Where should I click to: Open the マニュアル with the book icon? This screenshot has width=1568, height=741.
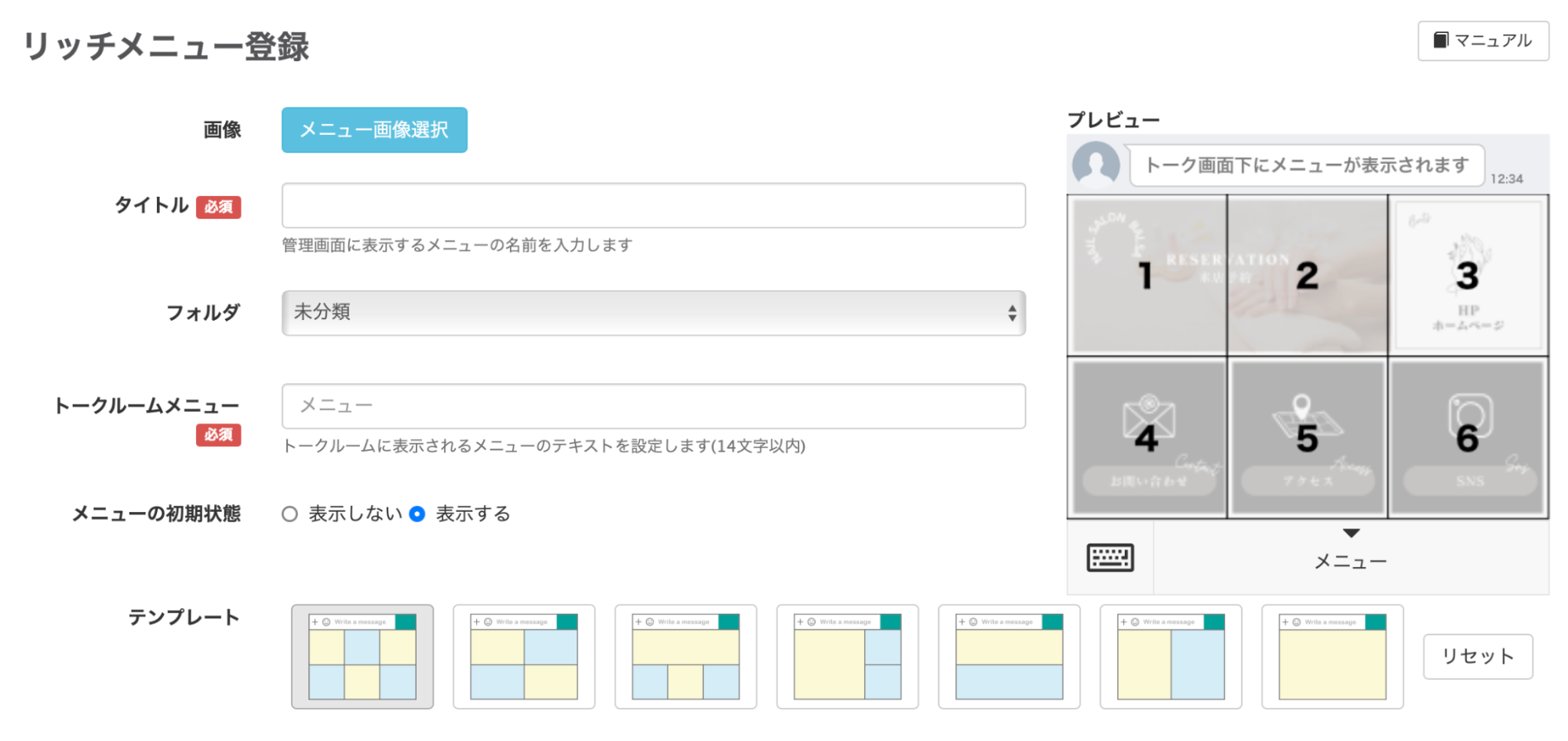tap(1482, 39)
